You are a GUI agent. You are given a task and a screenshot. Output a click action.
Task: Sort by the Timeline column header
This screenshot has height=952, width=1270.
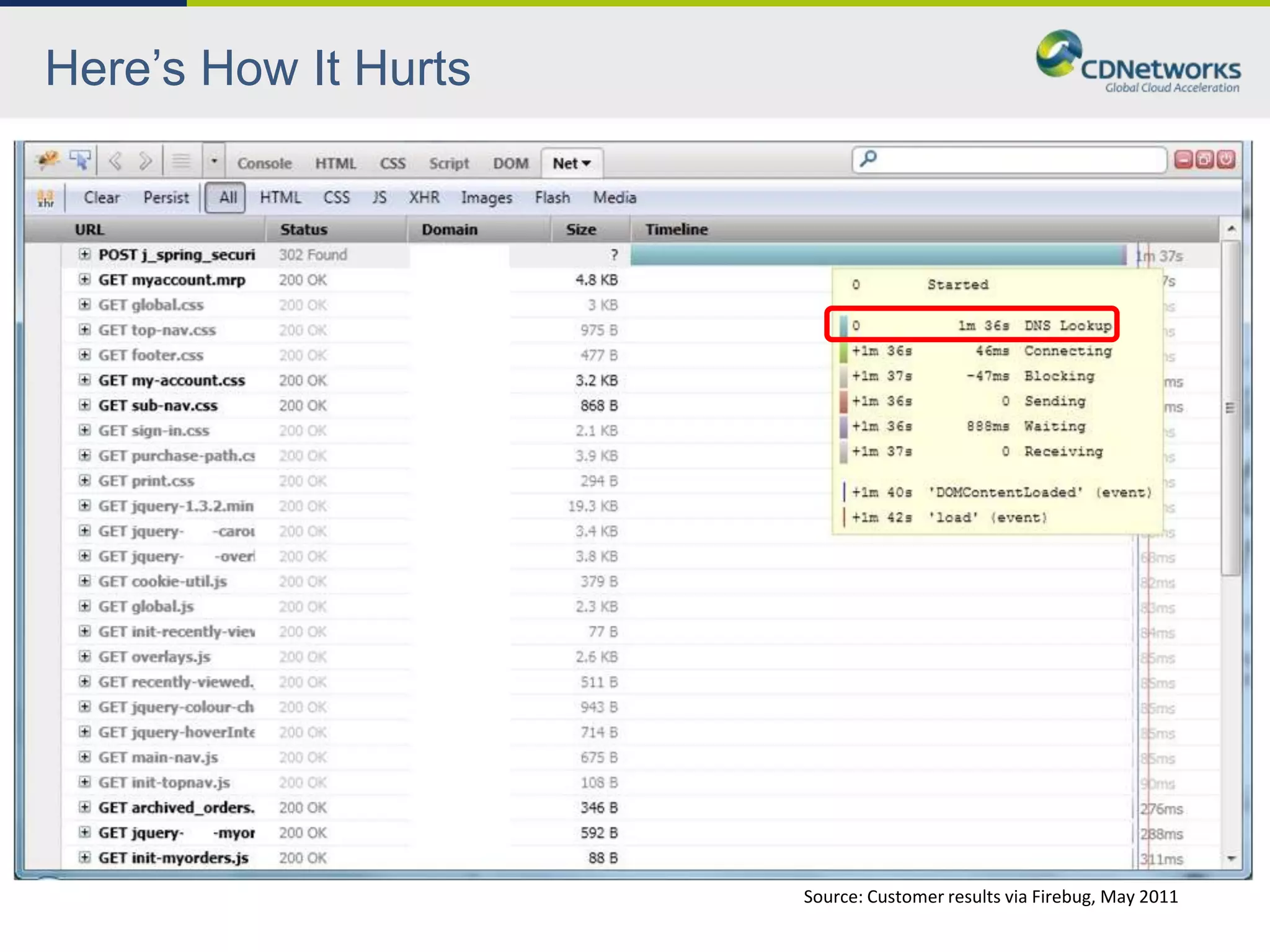click(925, 230)
